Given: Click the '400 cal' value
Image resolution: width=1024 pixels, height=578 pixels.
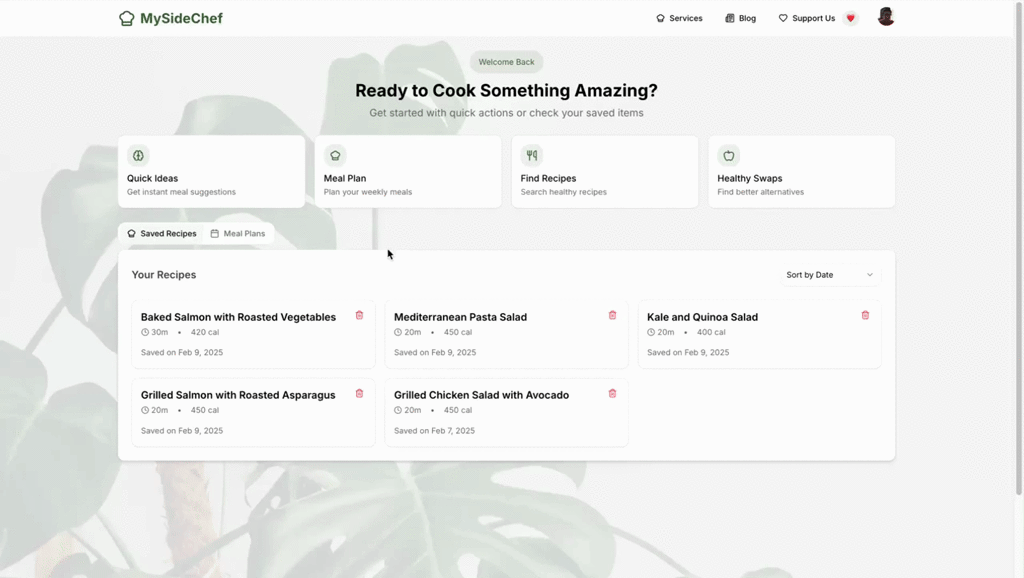Looking at the screenshot, I should pos(711,332).
